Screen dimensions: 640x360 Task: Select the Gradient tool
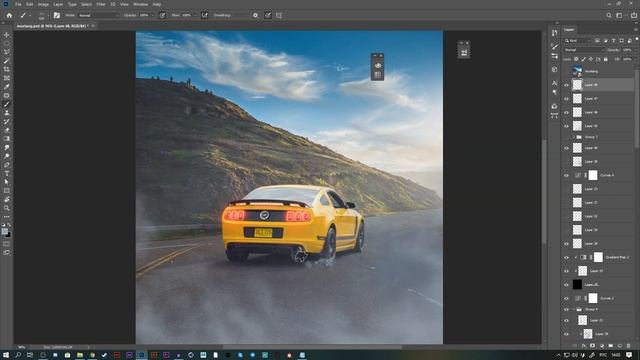pos(7,138)
